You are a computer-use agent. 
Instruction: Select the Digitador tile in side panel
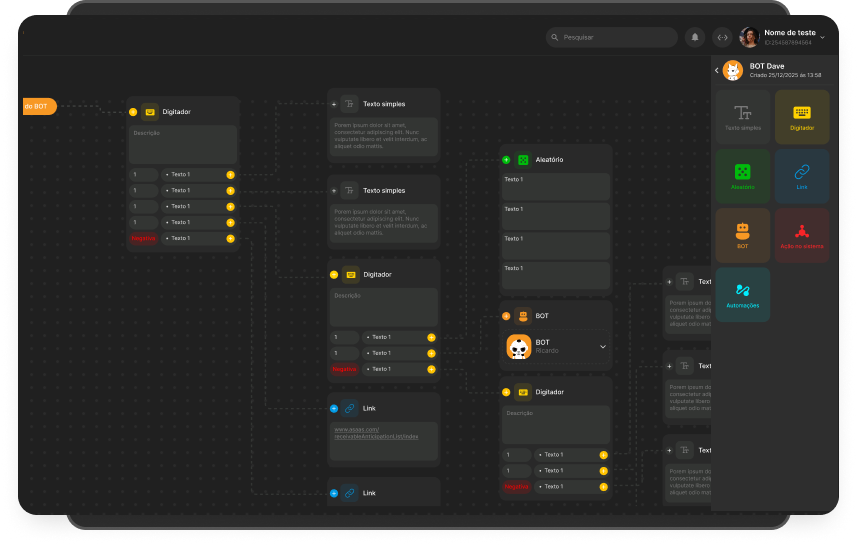pyautogui.click(x=801, y=117)
